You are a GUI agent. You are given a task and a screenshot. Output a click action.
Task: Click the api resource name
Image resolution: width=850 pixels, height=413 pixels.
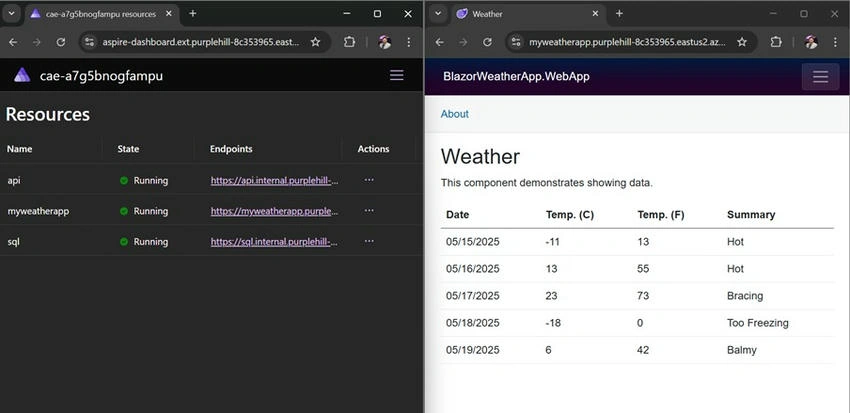point(14,180)
